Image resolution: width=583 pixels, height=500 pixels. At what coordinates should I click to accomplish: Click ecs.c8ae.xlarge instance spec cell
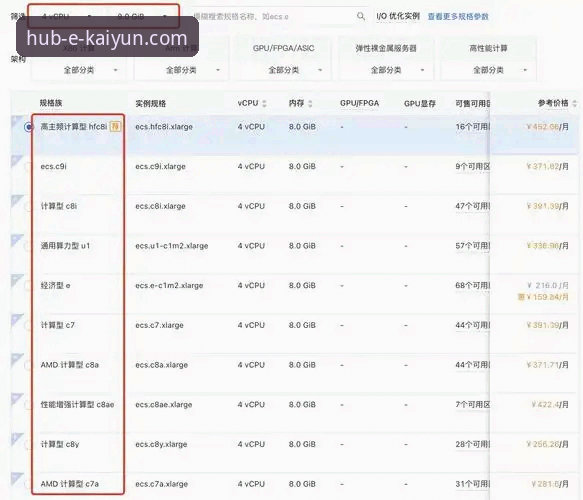coord(164,404)
